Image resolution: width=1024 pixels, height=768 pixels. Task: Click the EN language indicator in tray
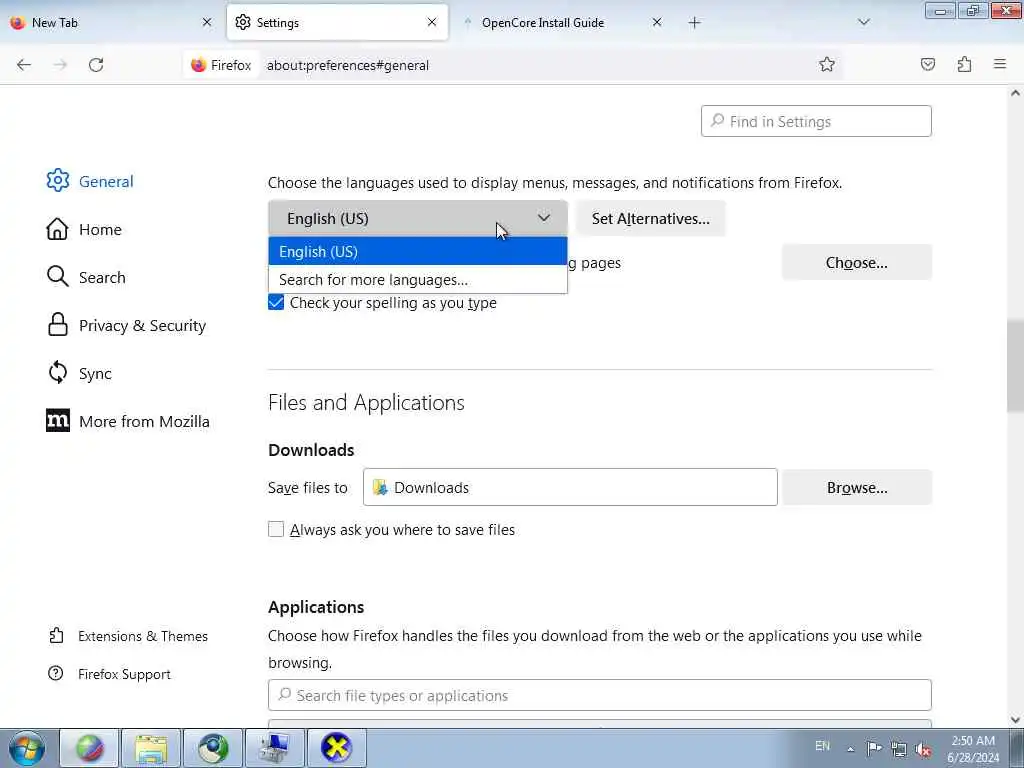(x=822, y=746)
